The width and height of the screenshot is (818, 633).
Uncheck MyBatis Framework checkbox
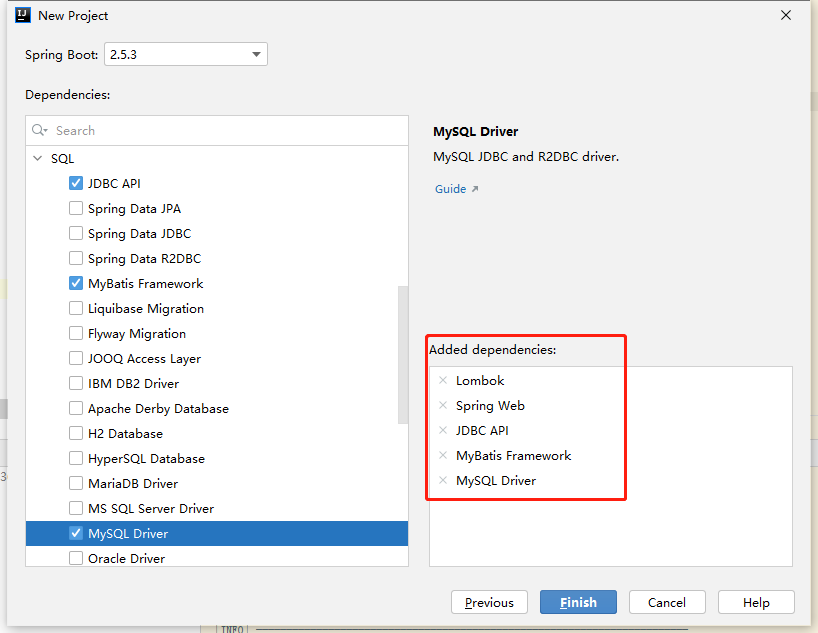[x=76, y=283]
